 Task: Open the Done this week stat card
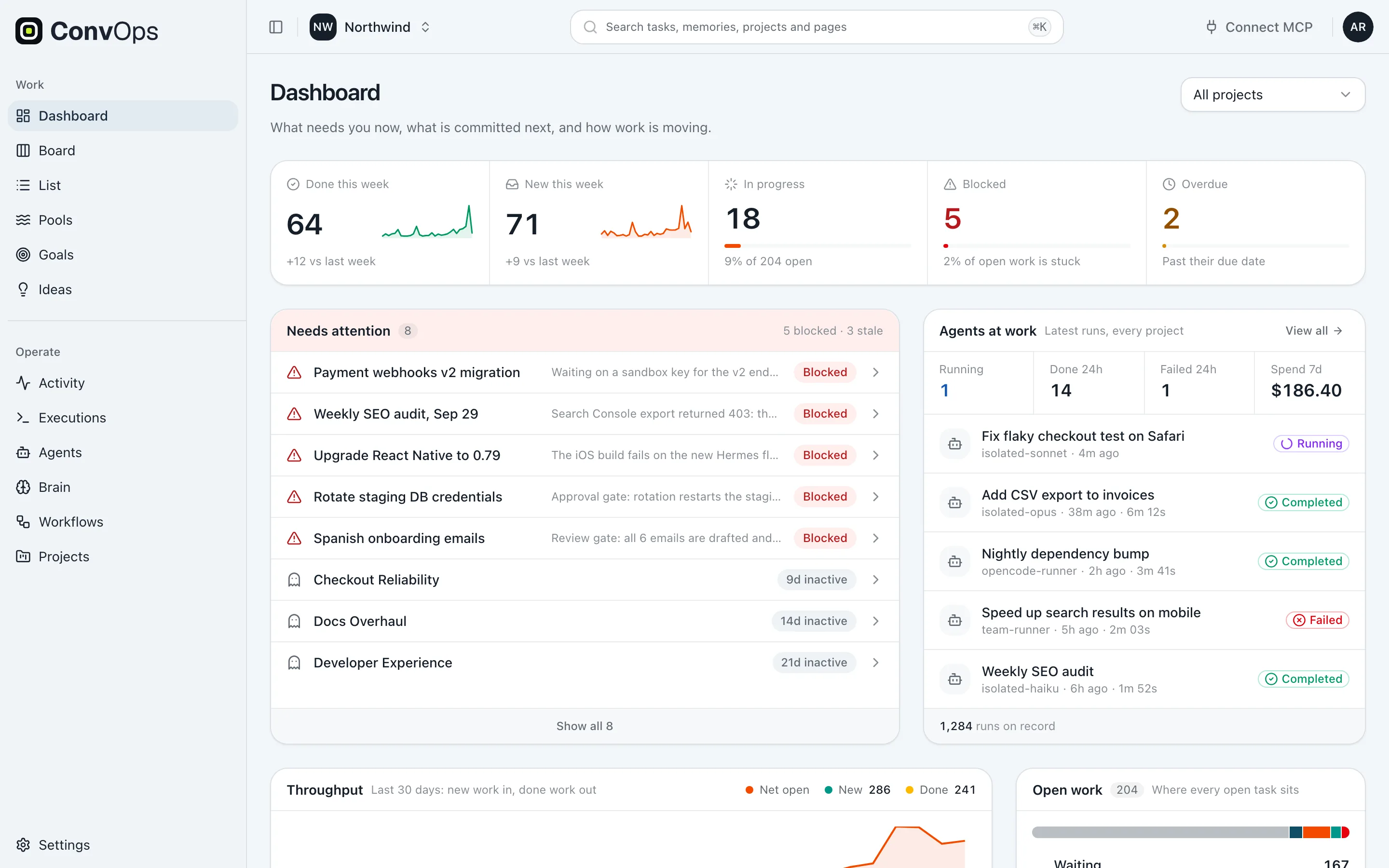[x=380, y=223]
